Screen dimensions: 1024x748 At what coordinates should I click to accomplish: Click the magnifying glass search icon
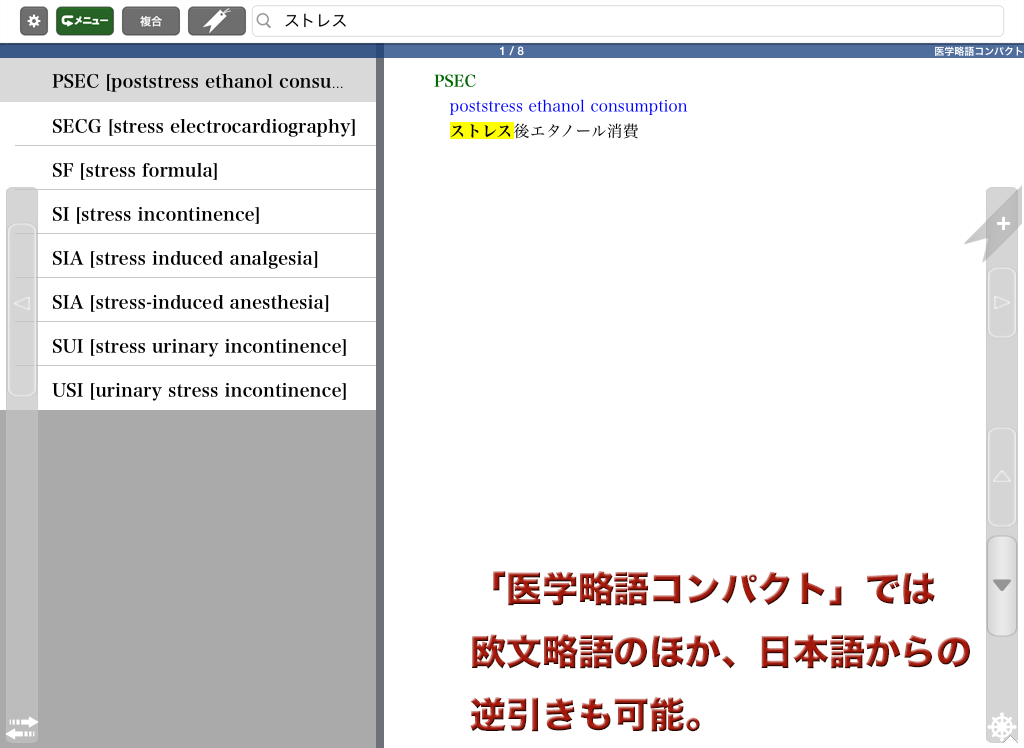[x=265, y=21]
